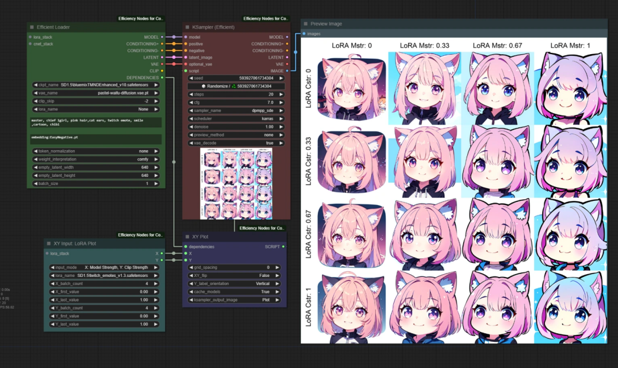This screenshot has height=368, width=618.
Task: Click the Efficiency Nodes badge above KSampler
Action: click(265, 19)
